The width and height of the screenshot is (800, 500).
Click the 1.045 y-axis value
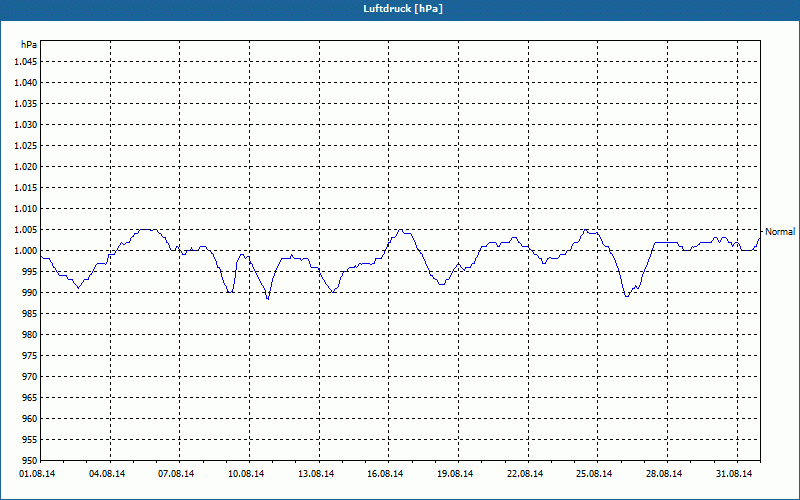28,62
